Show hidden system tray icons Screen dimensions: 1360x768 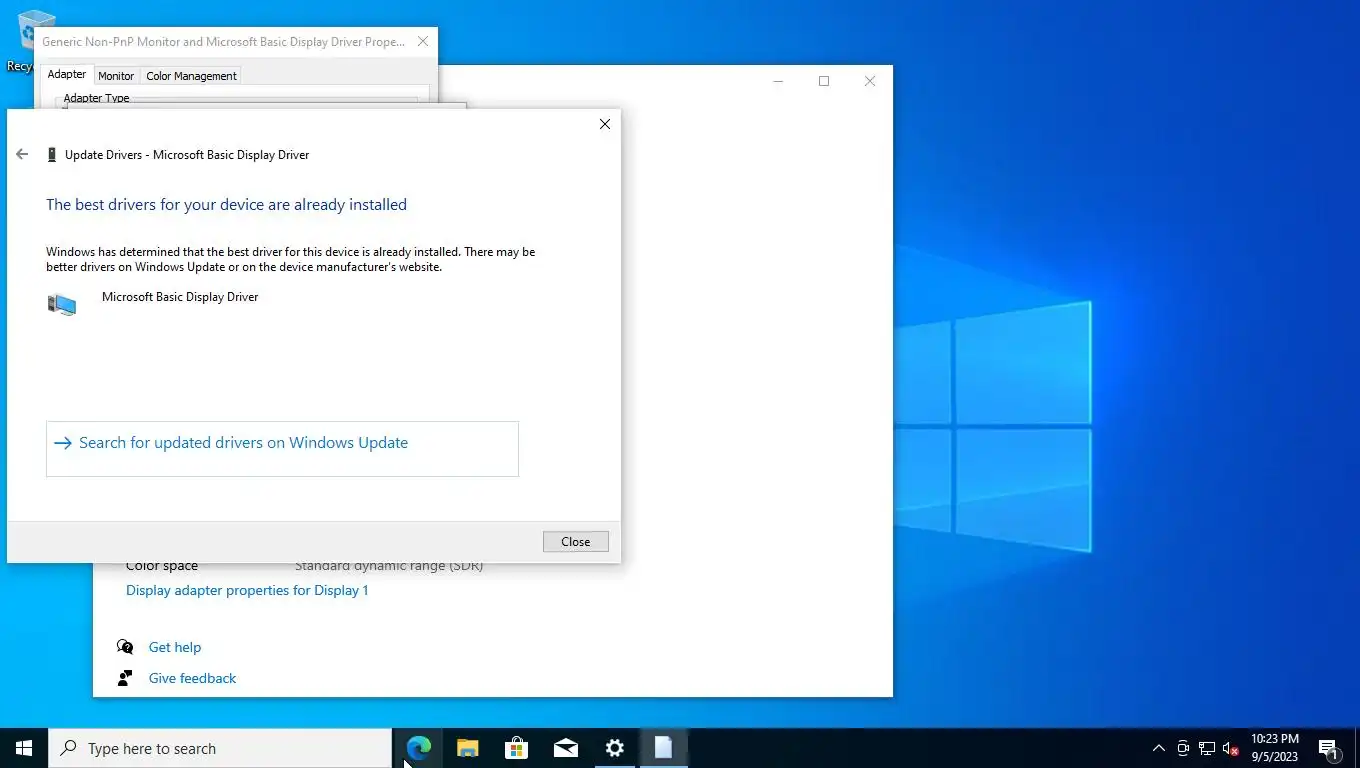tap(1158, 748)
